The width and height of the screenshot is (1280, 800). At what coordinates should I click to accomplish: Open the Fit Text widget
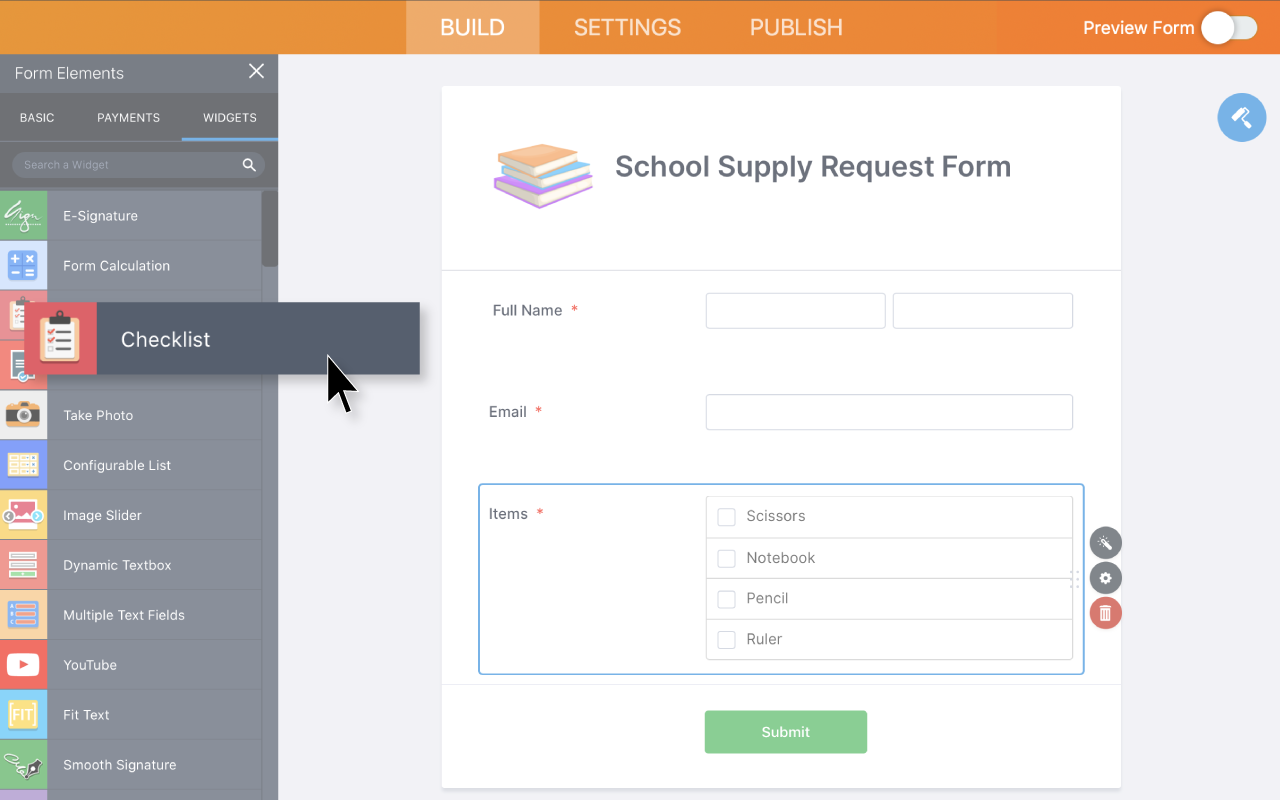point(86,714)
